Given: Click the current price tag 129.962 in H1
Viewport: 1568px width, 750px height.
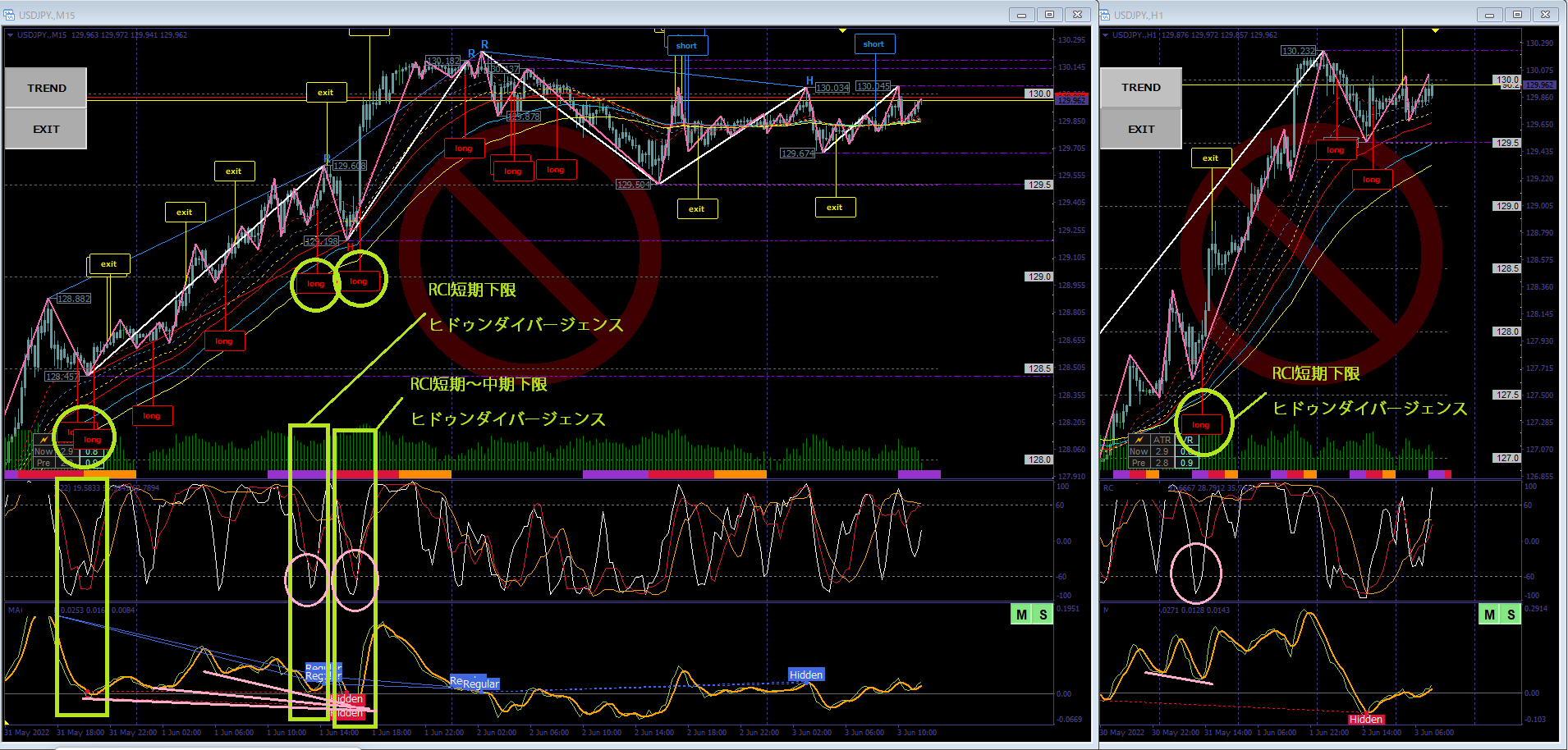Looking at the screenshot, I should click(x=1539, y=85).
